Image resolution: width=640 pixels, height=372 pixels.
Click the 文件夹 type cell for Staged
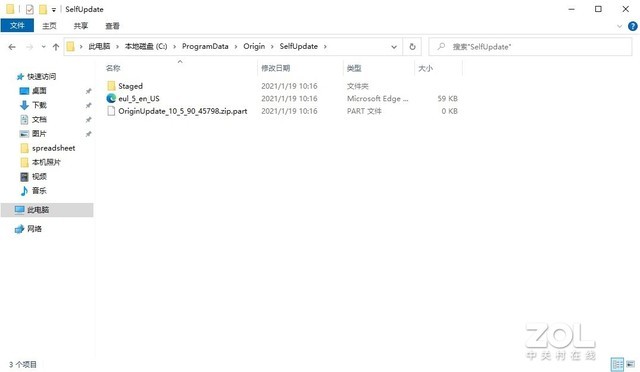click(358, 86)
